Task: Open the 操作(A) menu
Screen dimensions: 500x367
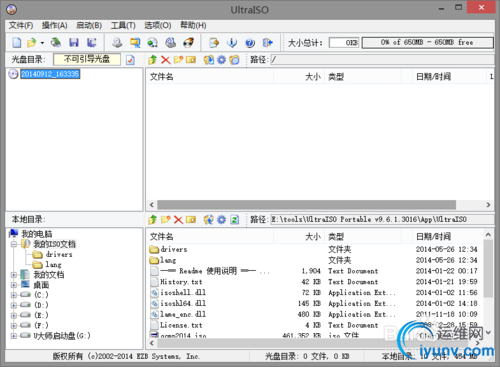Action: point(54,25)
